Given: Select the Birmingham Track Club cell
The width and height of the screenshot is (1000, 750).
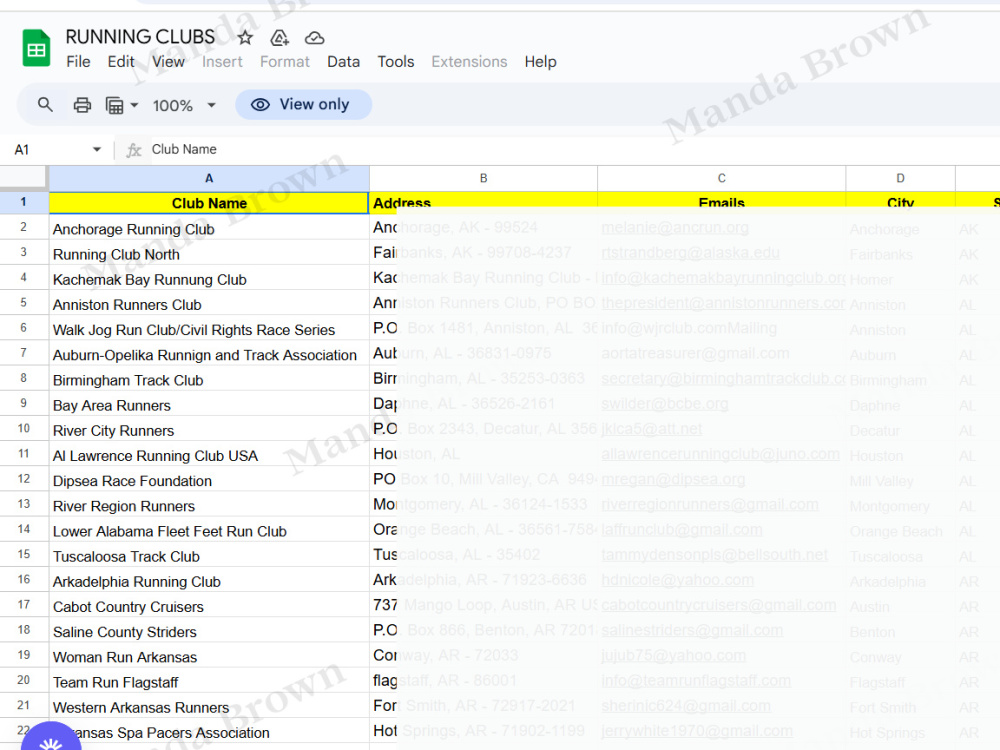Looking at the screenshot, I should (209, 379).
